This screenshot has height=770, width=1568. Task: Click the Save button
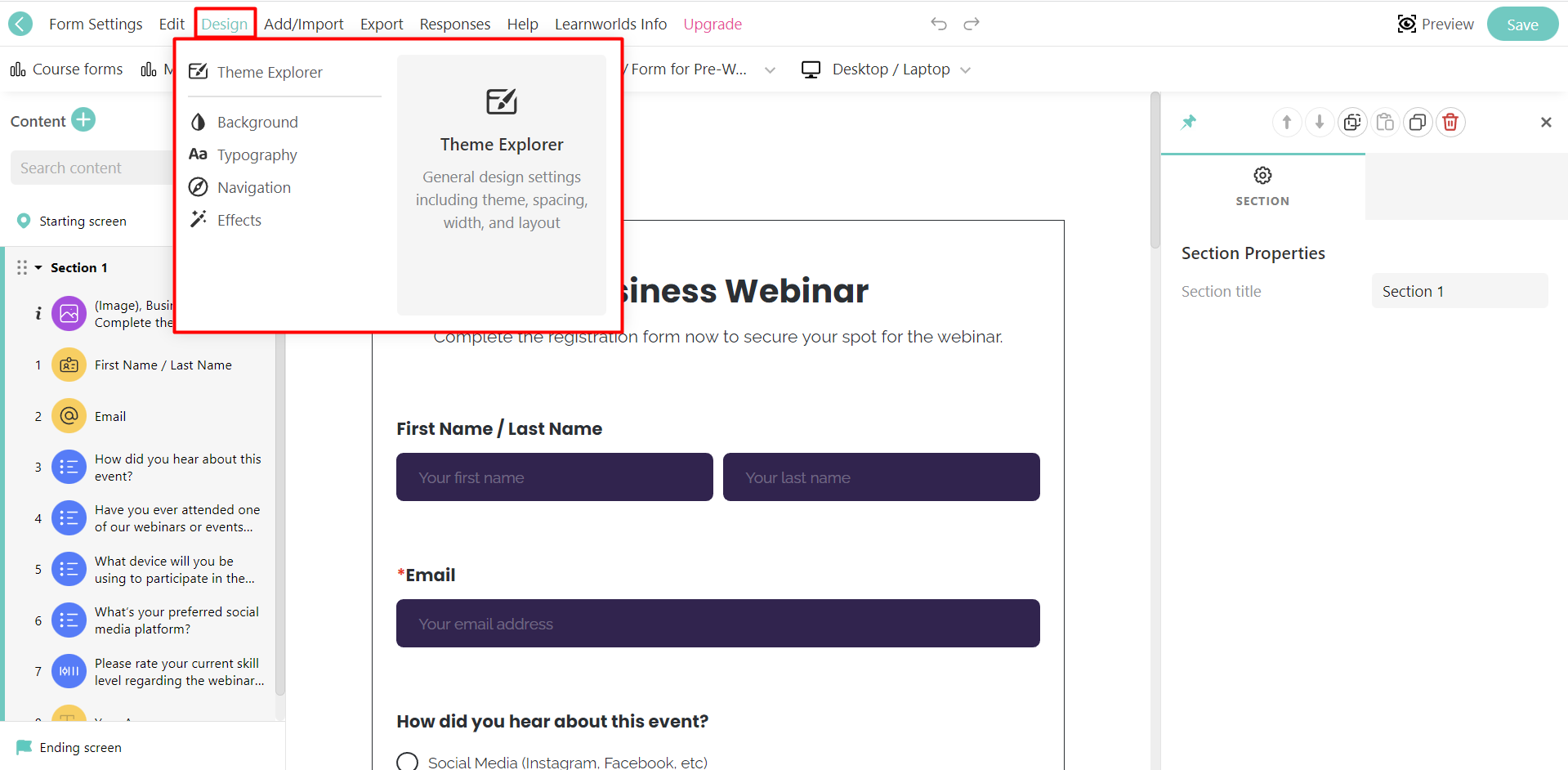click(x=1521, y=24)
